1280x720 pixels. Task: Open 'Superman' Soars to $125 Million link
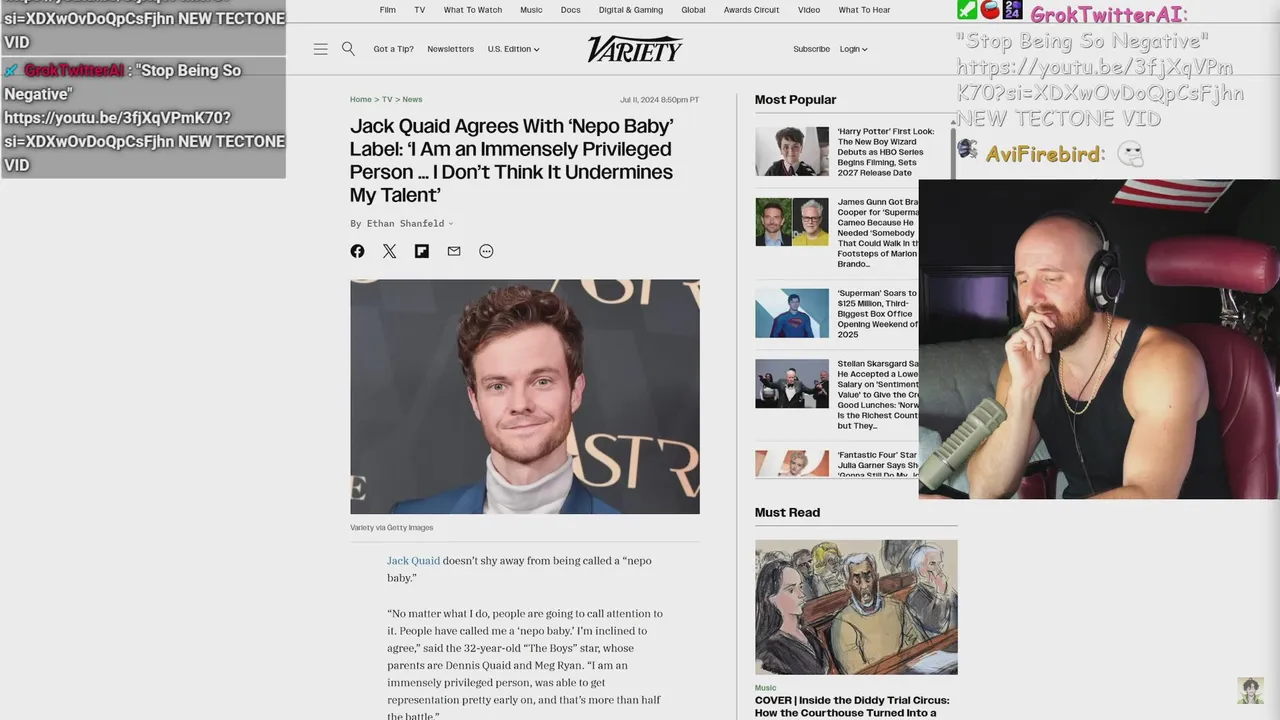coord(877,314)
